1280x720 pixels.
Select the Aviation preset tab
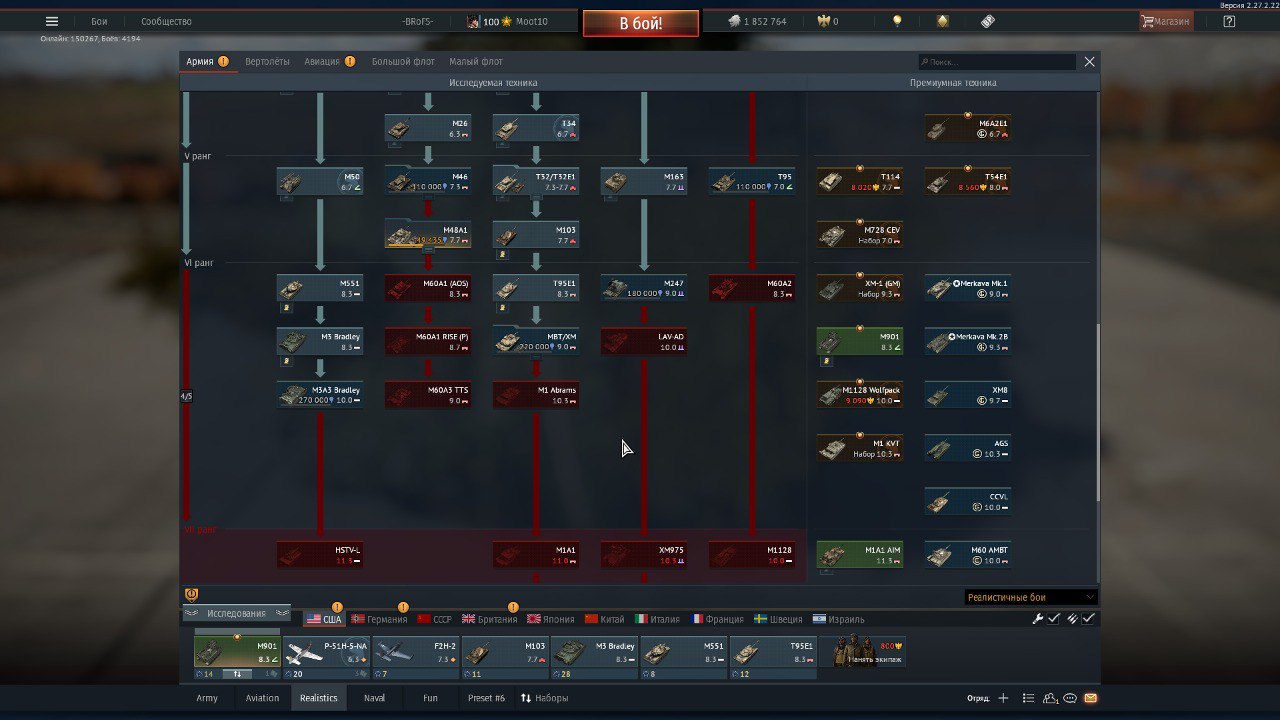point(262,698)
